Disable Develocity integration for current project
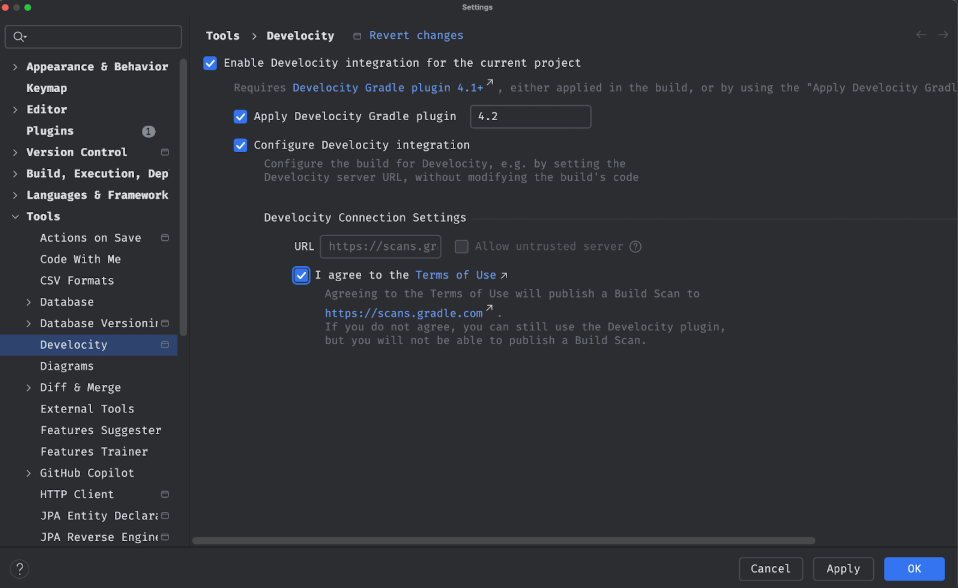The width and height of the screenshot is (958, 588). 210,63
